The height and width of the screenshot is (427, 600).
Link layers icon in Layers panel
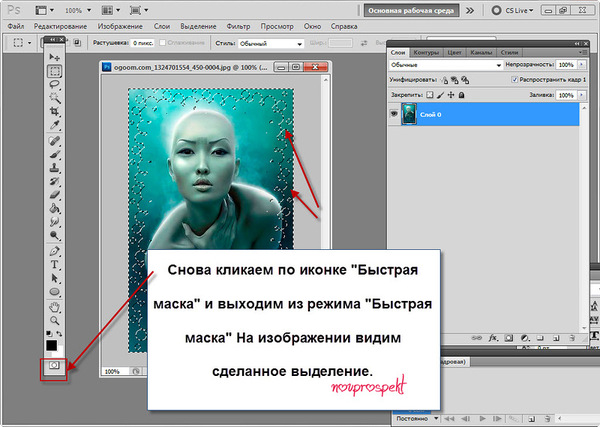point(476,338)
